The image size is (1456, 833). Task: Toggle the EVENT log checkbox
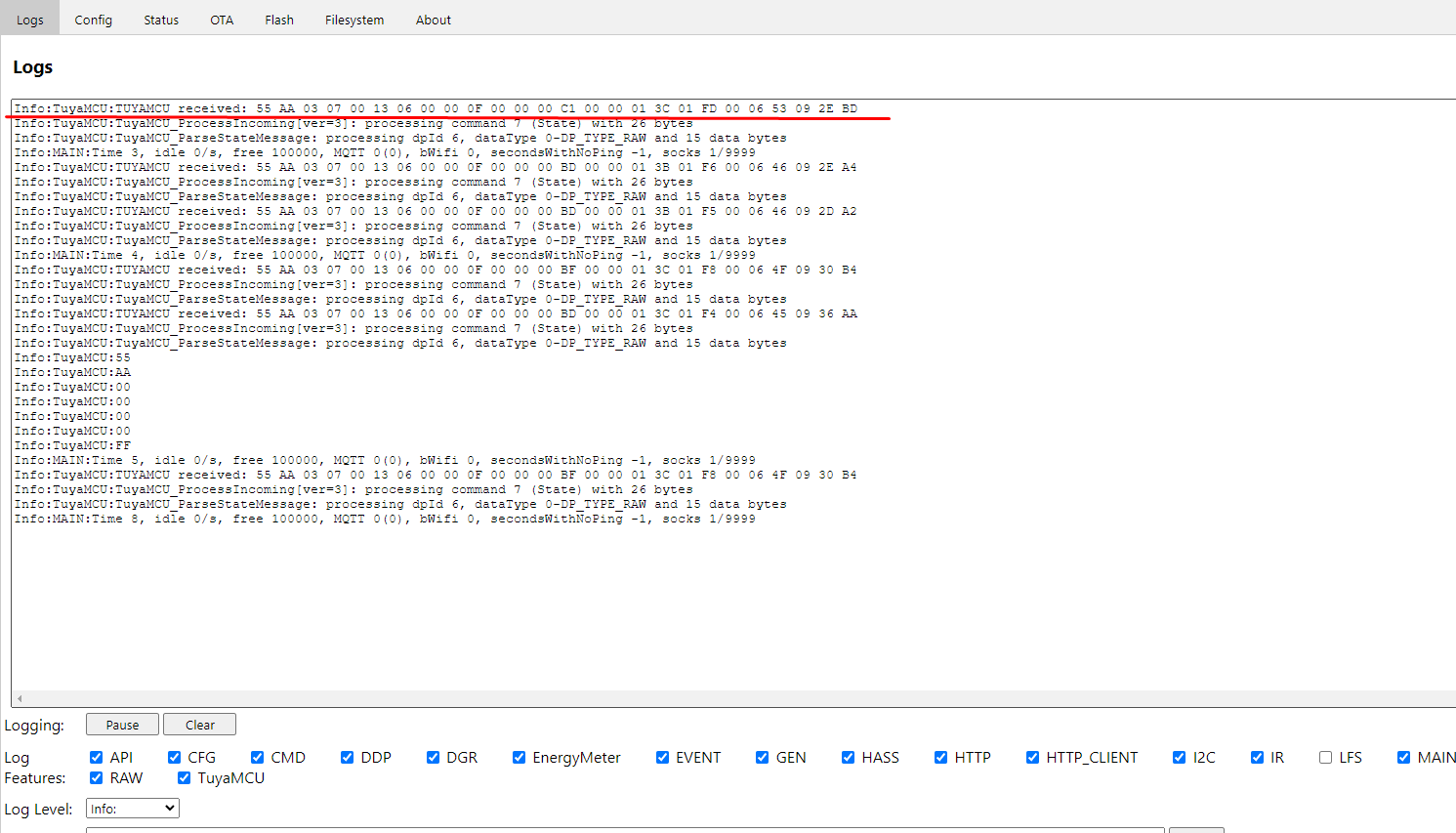[x=662, y=757]
